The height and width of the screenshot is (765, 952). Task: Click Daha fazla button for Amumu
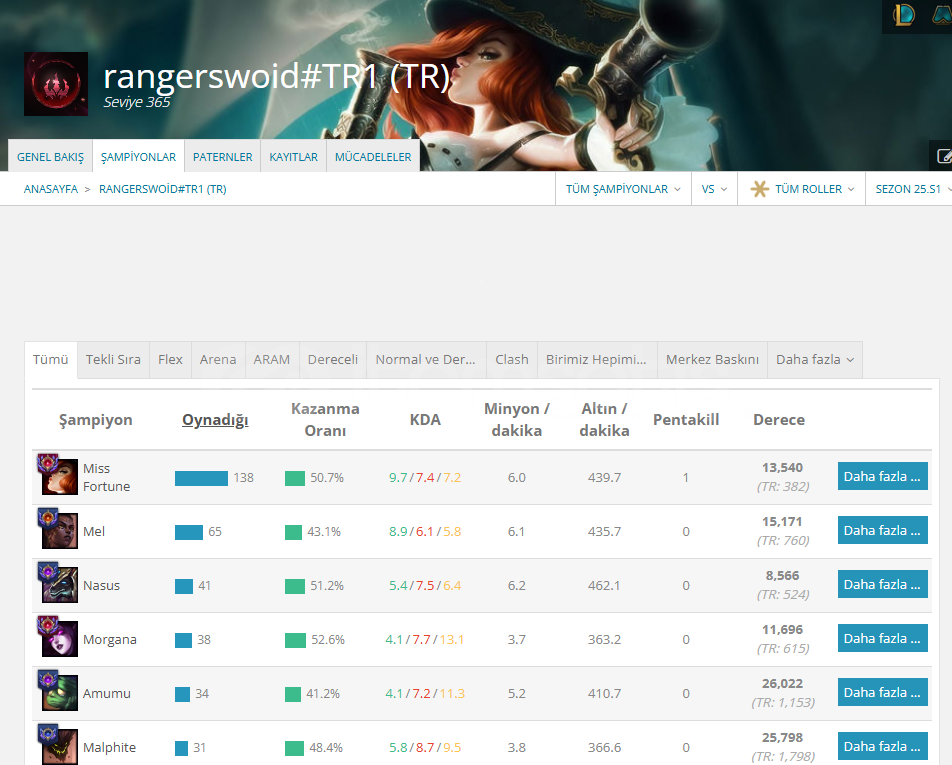pos(883,693)
